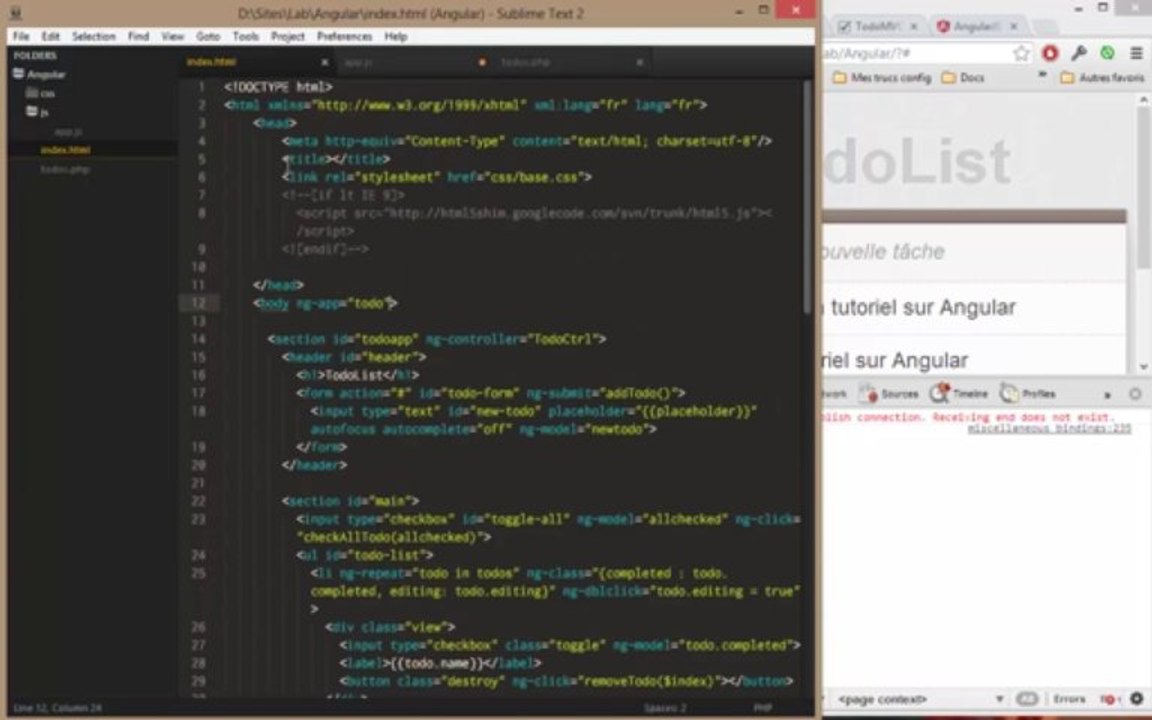Click the nouvelle tâche input field
Viewport: 1152px width, 720px height.
coord(973,252)
